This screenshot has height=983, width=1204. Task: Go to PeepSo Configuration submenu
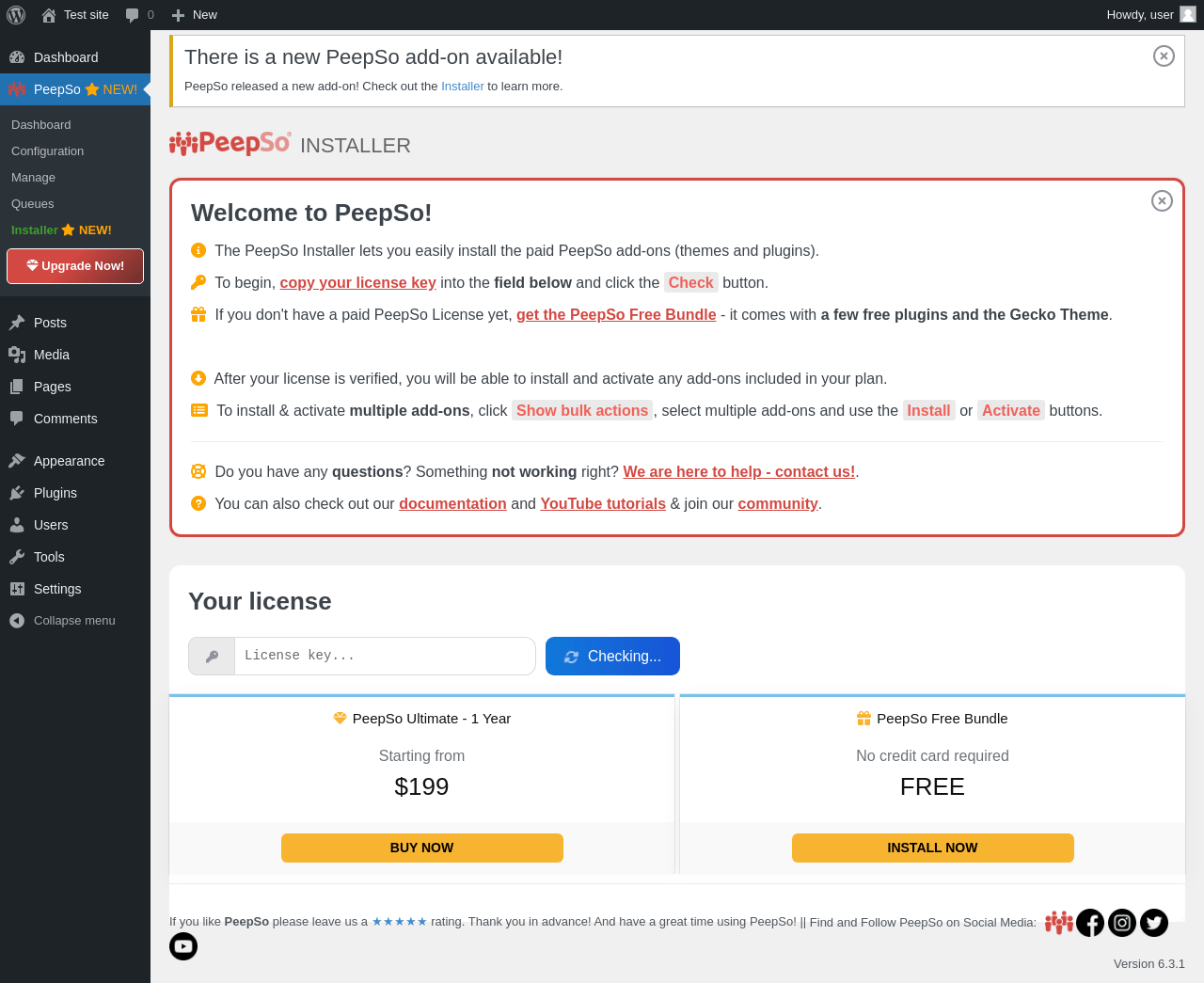coord(47,151)
